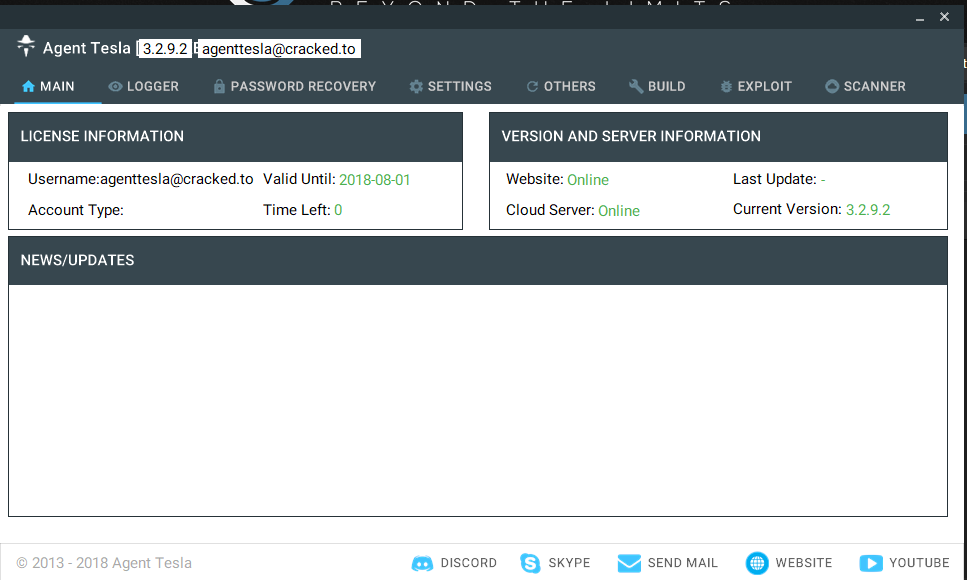Screen dimensions: 967x580
Task: Click inside the News/Updates content area
Action: (x=477, y=400)
